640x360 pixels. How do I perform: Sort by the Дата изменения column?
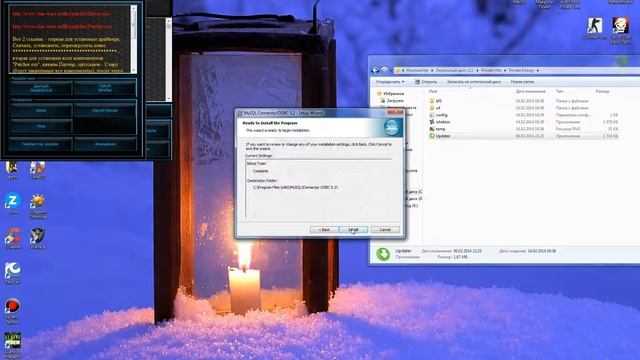tap(530, 91)
